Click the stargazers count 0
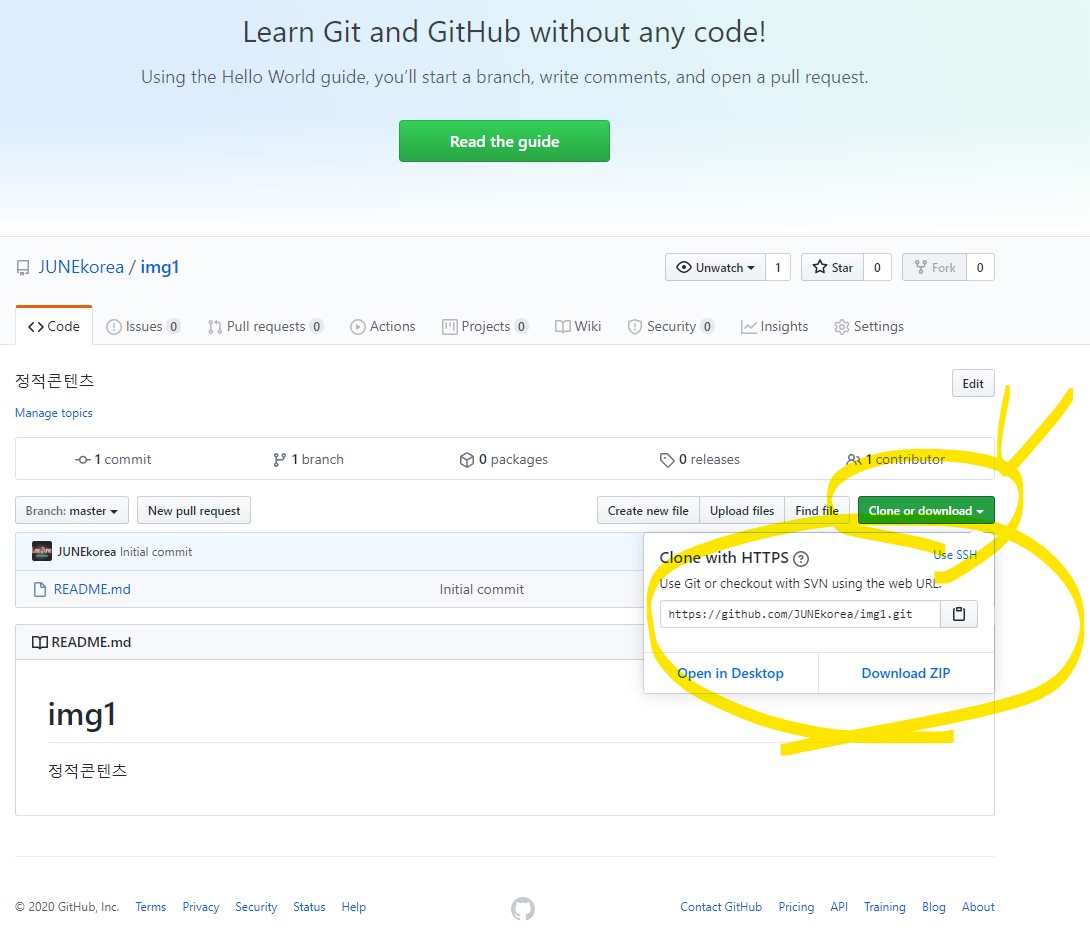 point(877,268)
